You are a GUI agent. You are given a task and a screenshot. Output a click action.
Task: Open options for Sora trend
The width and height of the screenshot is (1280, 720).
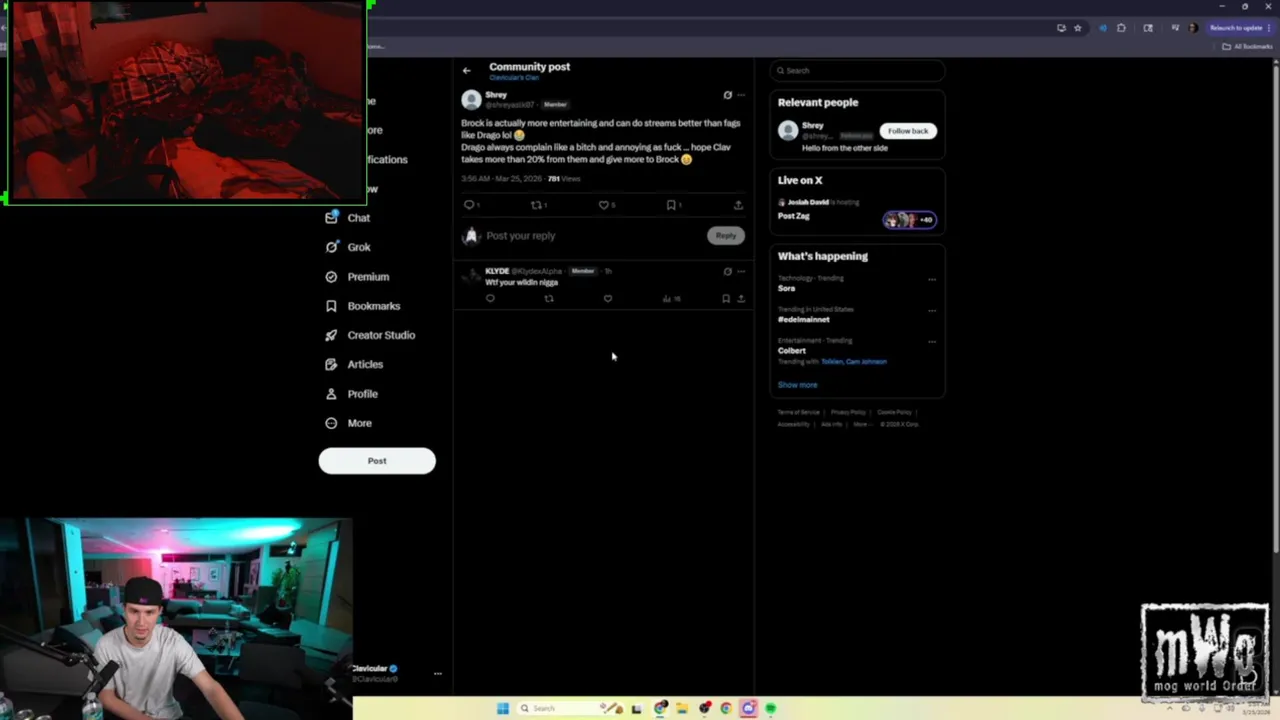click(x=932, y=279)
